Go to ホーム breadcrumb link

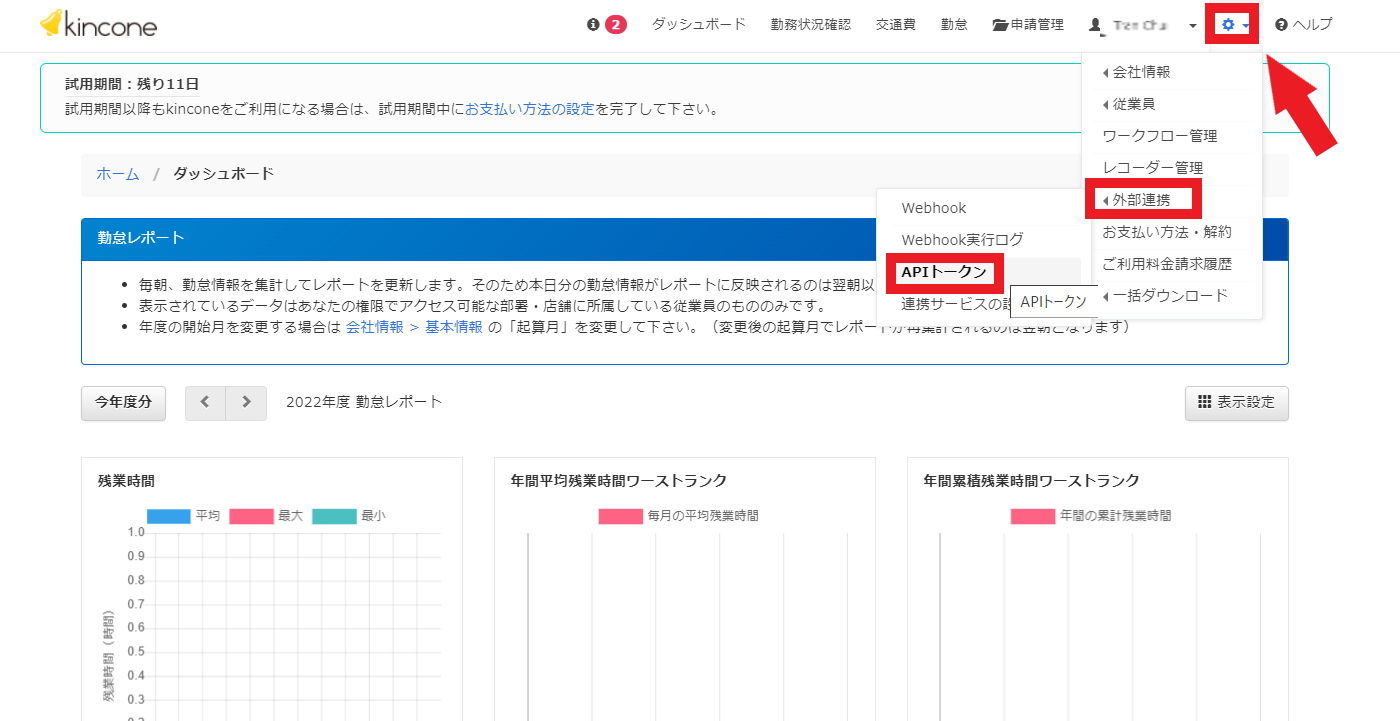pos(118,174)
